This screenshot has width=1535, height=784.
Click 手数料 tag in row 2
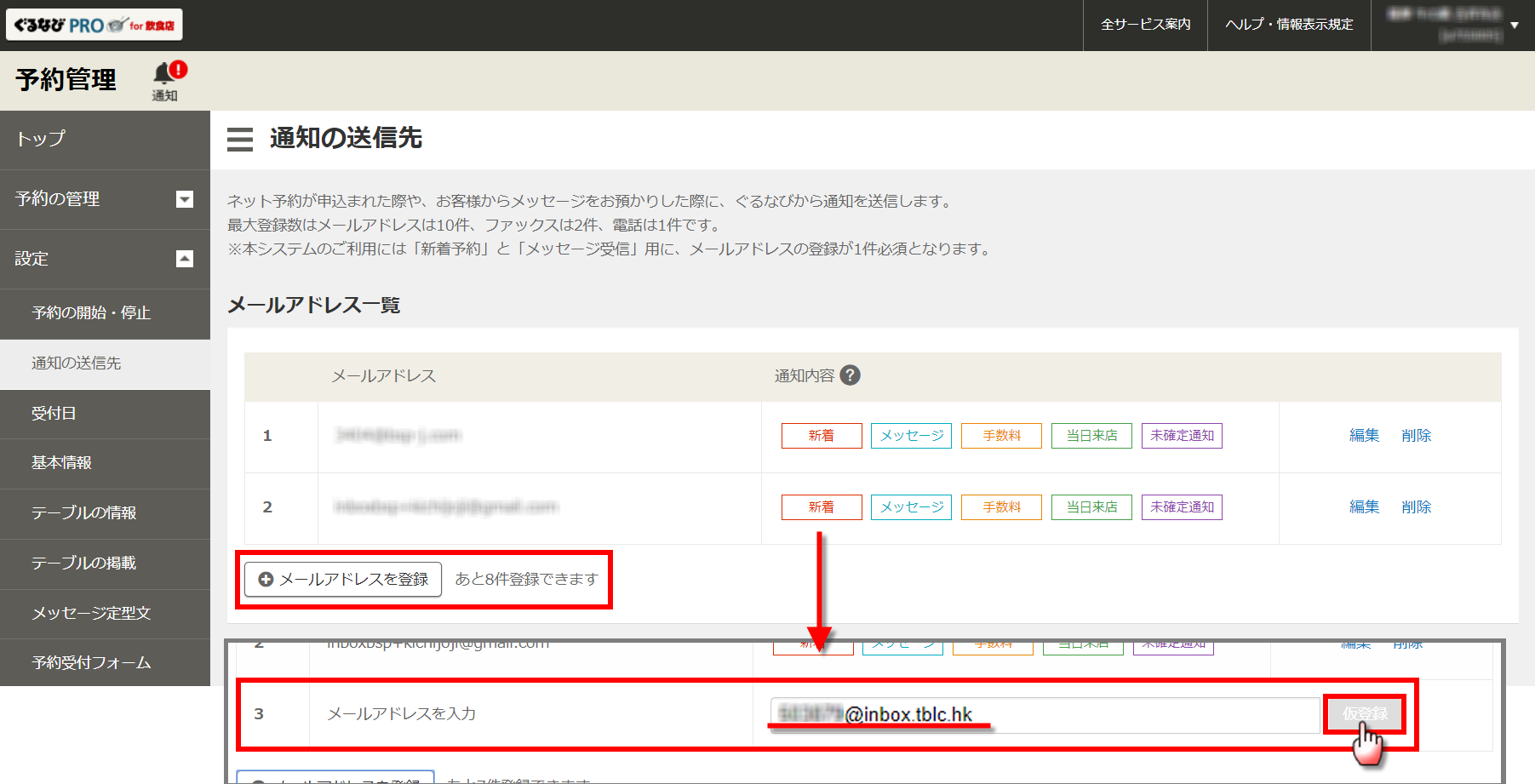pyautogui.click(x=1001, y=507)
